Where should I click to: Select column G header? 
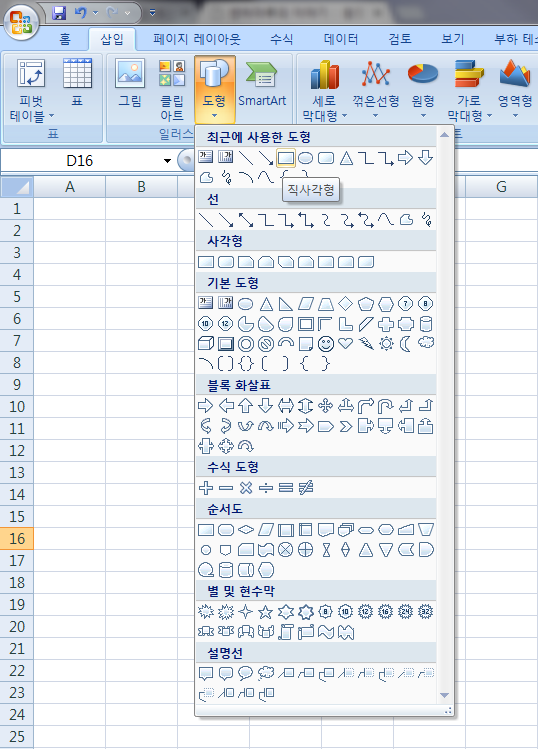coord(501,187)
